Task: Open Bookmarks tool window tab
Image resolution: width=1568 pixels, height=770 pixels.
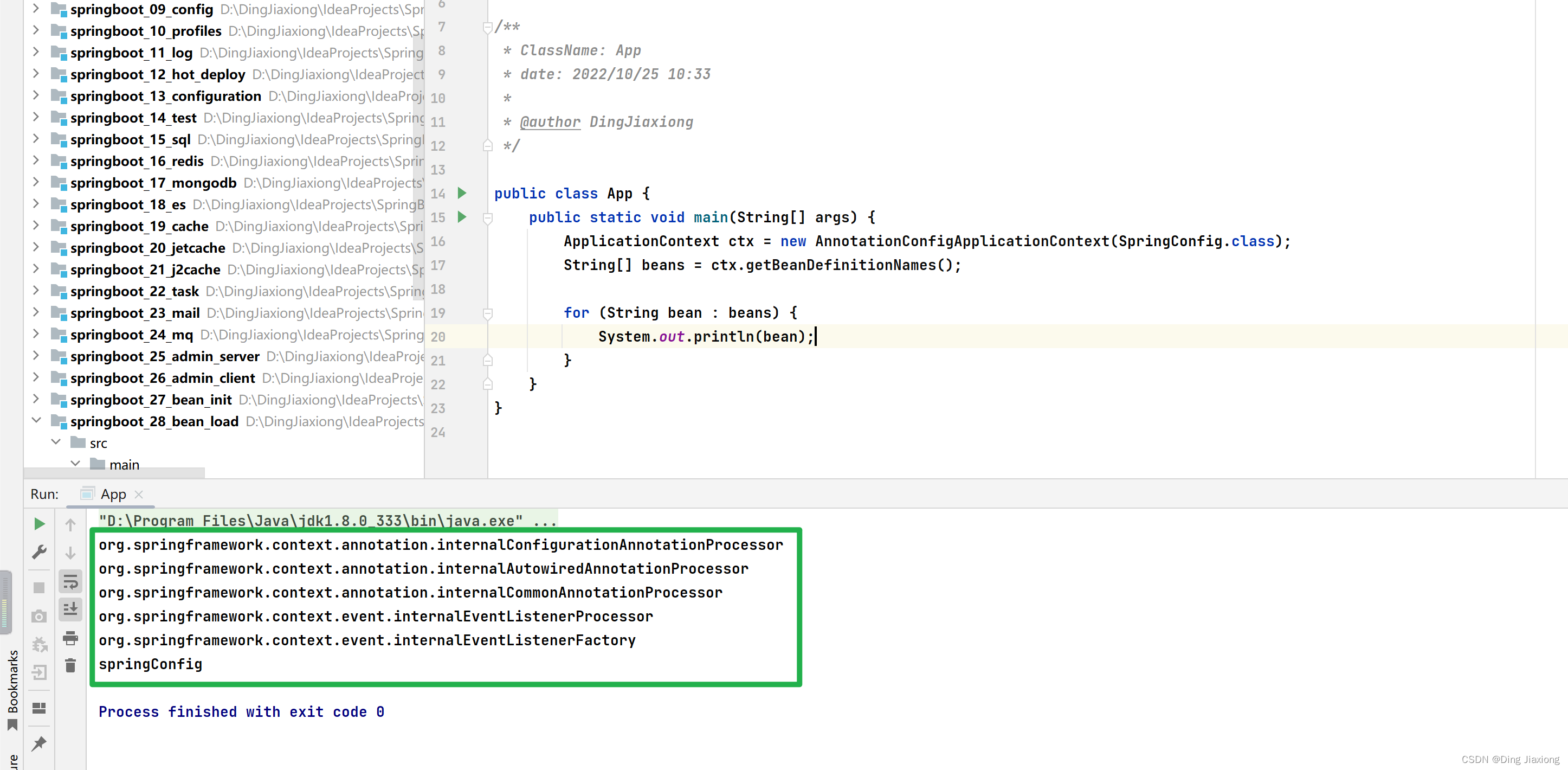Action: pos(12,690)
